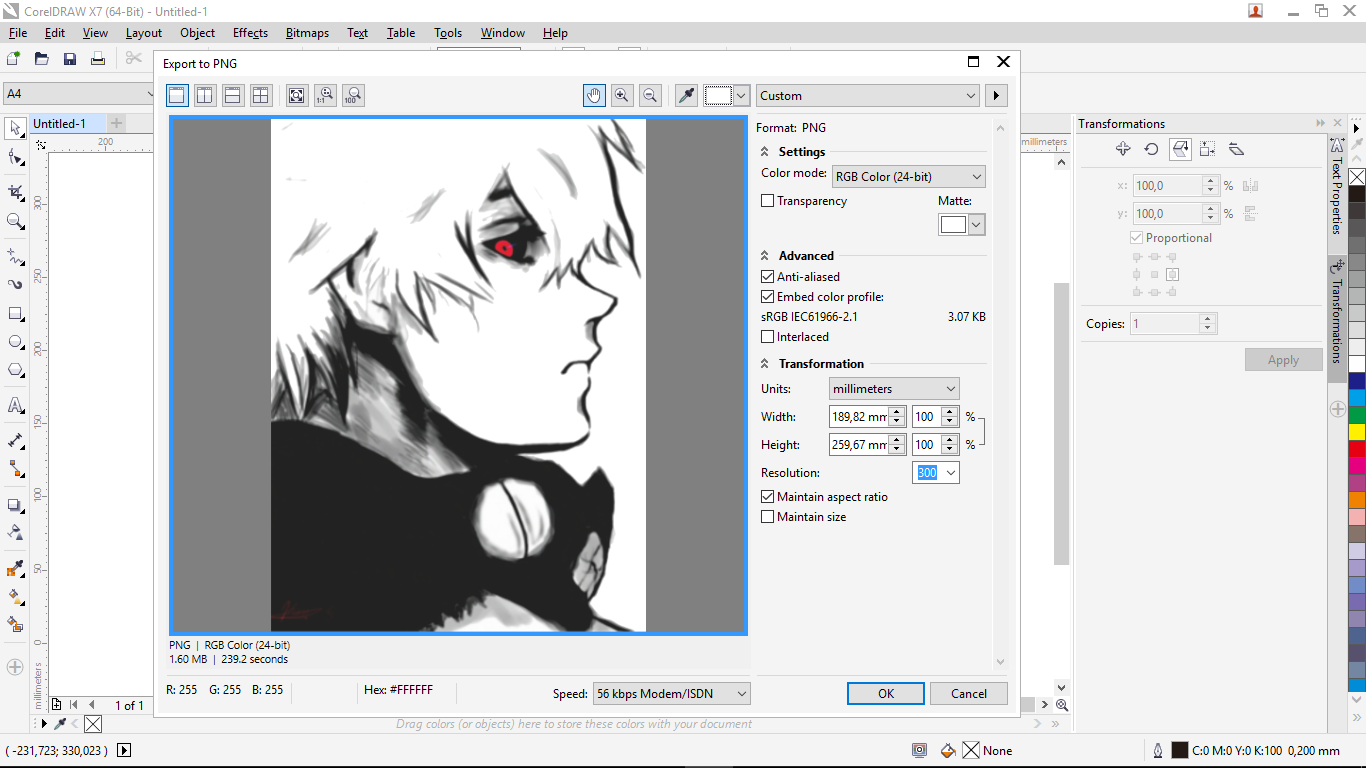1366x768 pixels.
Task: Select the Rectangle tool in toolbox
Action: (15, 313)
